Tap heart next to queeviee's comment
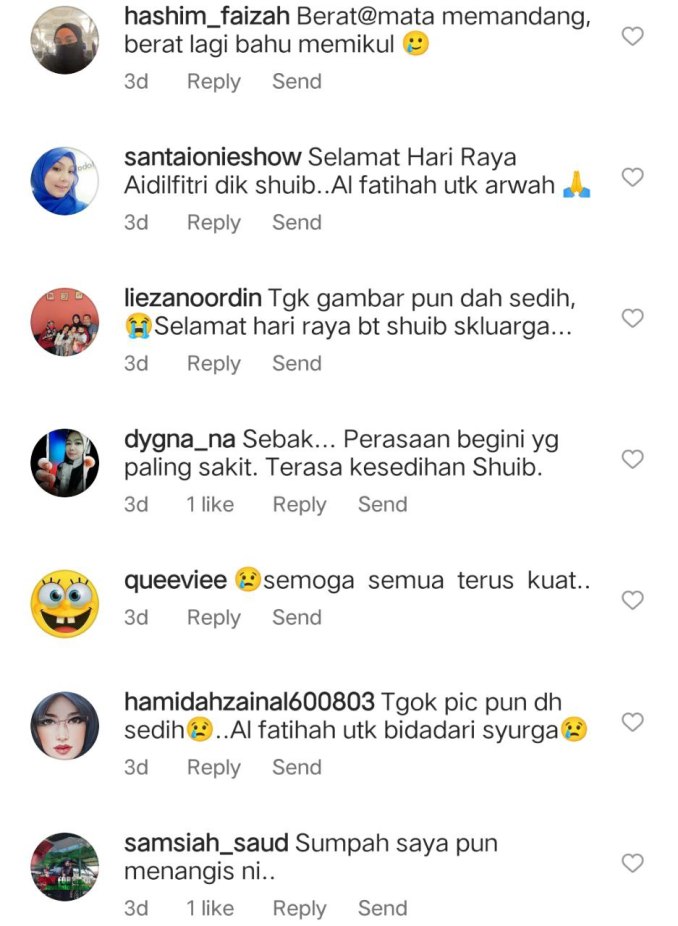This screenshot has height=926, width=678. (633, 600)
